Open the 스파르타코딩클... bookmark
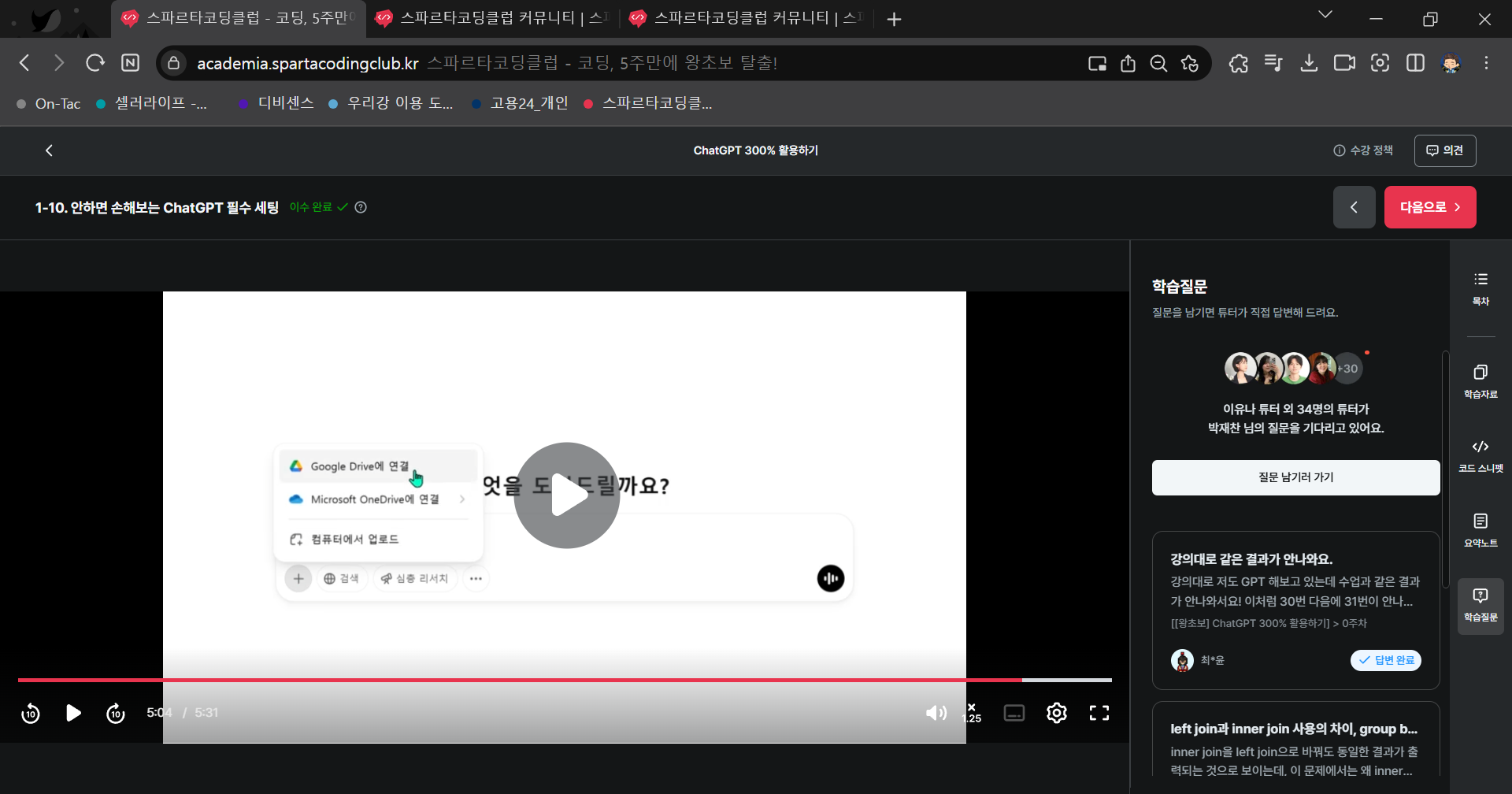This screenshot has width=1512, height=794. (647, 103)
